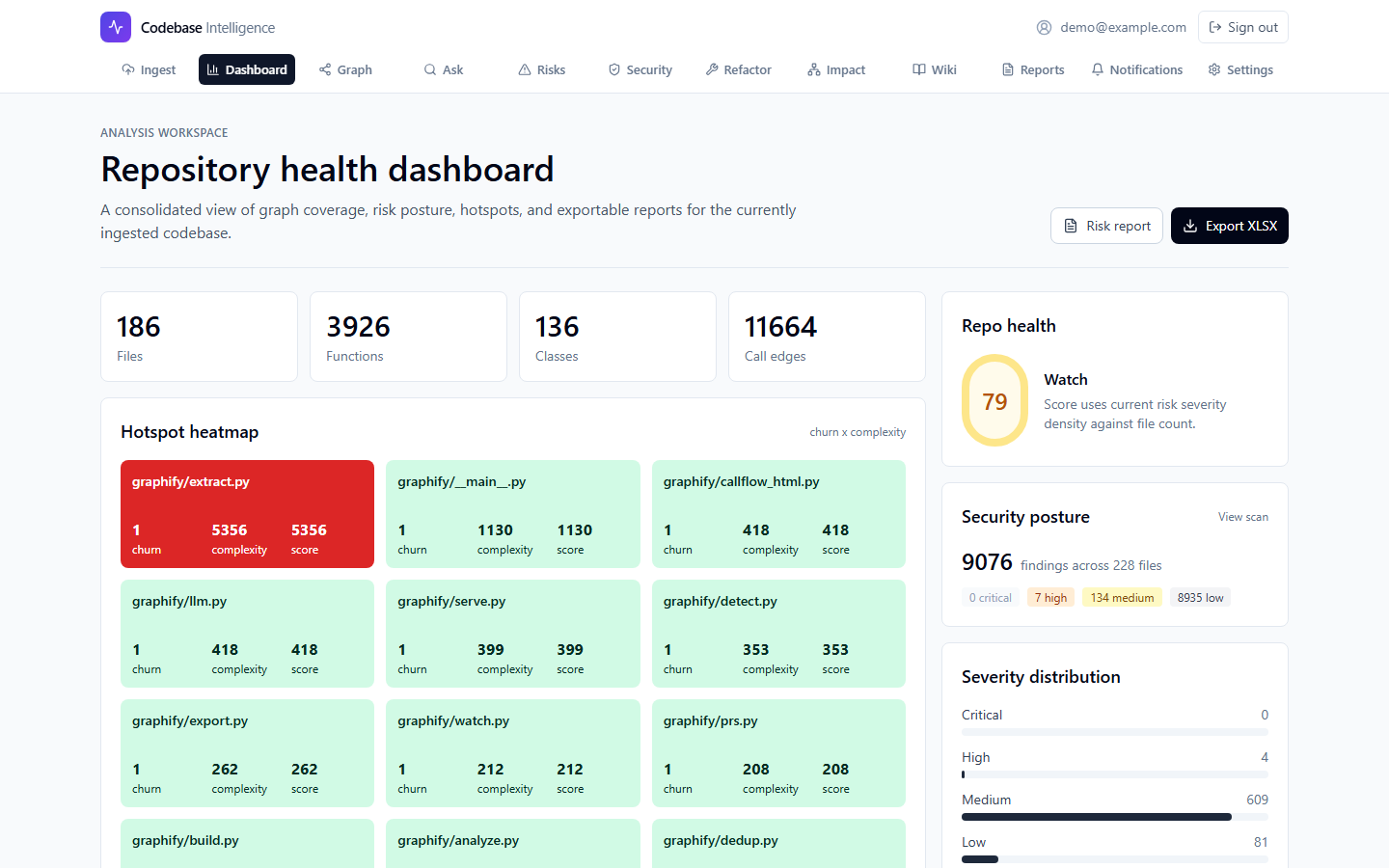Click the Export XLSX button
1389x868 pixels.
point(1230,226)
